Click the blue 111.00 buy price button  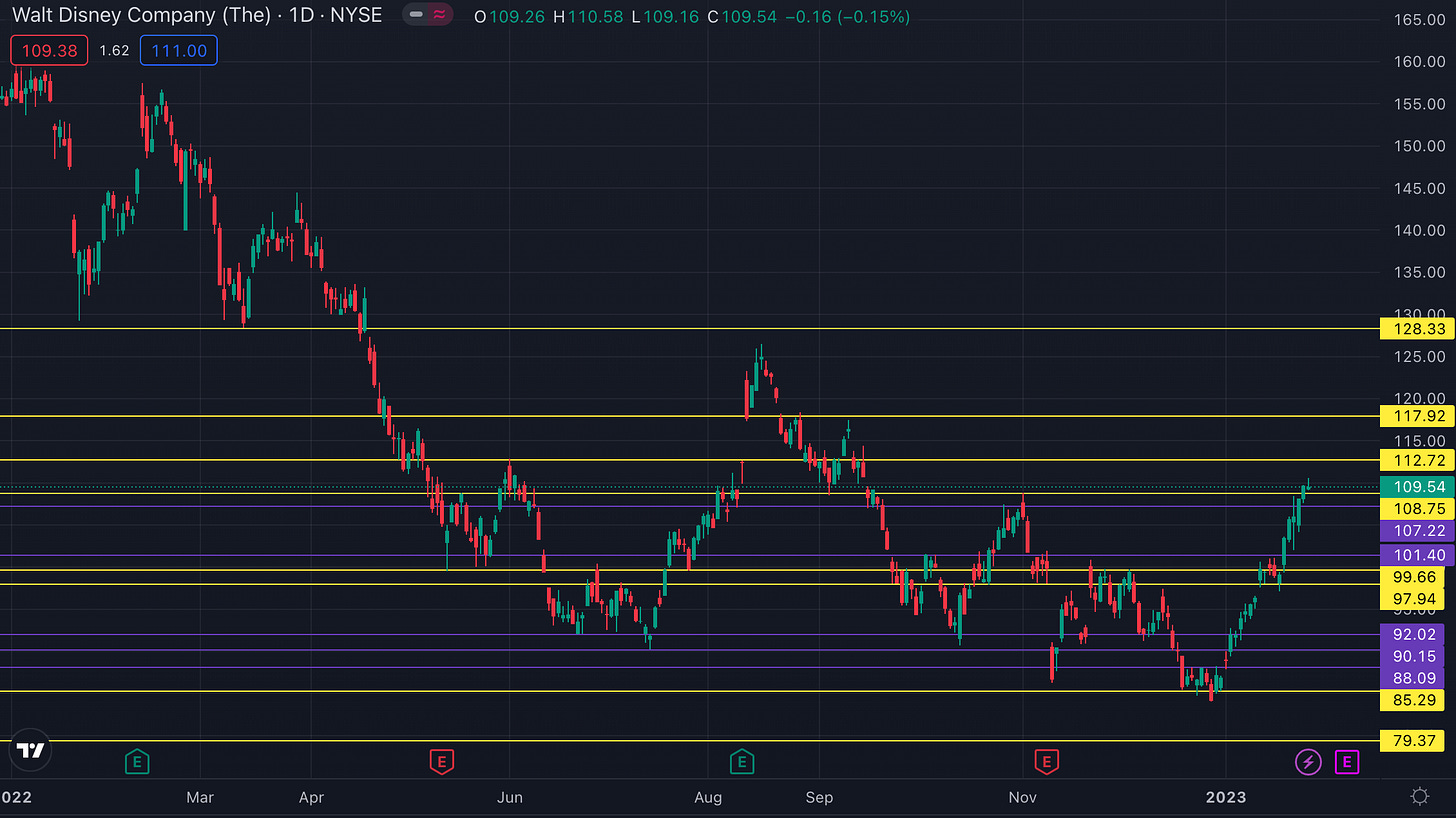pyautogui.click(x=179, y=50)
